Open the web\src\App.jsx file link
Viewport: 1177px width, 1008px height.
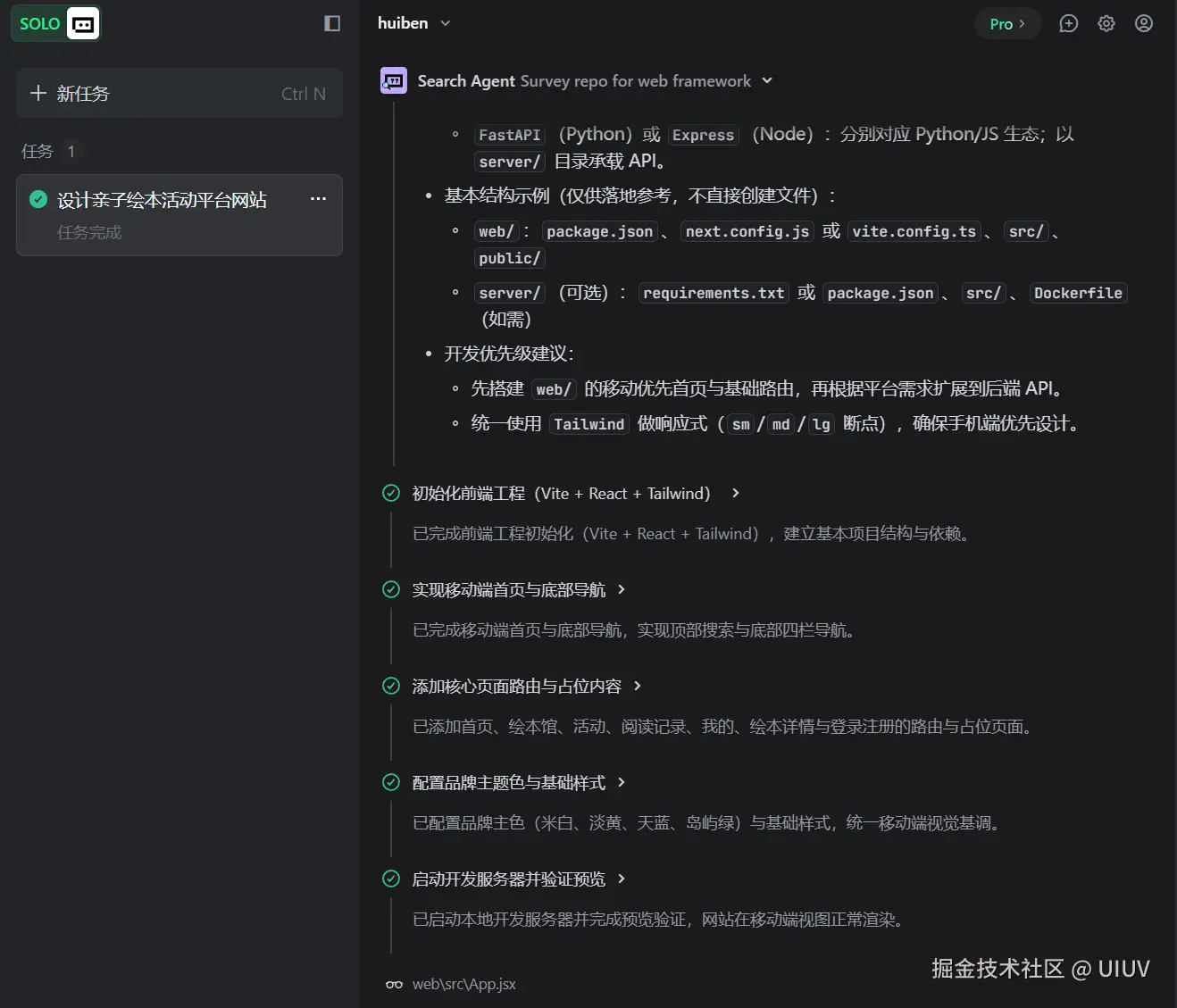pos(463,984)
